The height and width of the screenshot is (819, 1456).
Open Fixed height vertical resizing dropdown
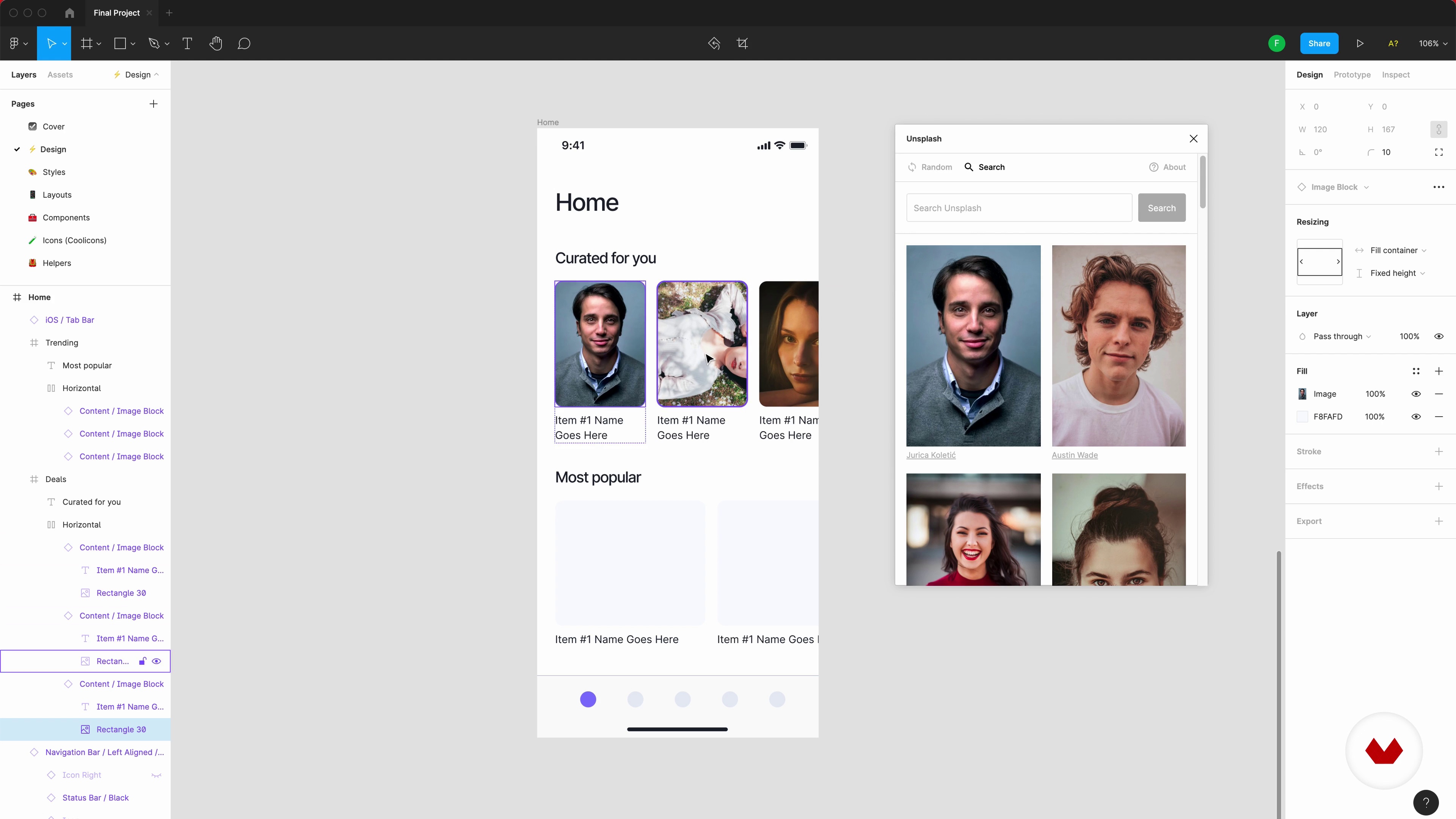[1398, 273]
